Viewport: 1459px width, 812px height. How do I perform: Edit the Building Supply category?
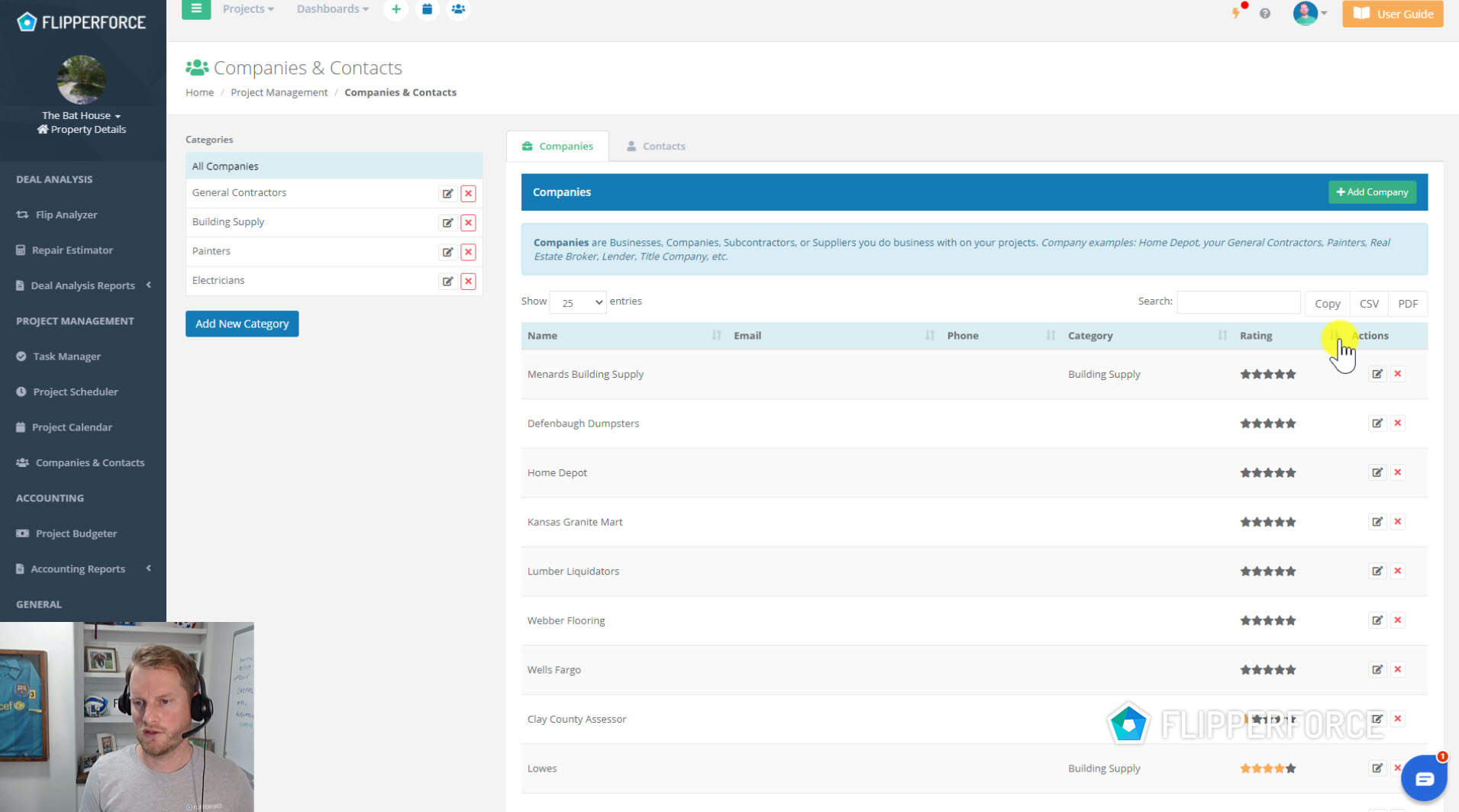(447, 223)
